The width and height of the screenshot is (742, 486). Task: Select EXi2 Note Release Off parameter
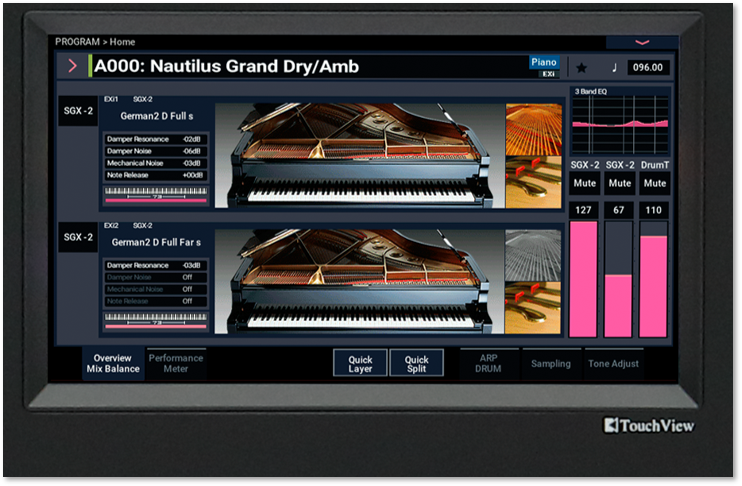[x=155, y=301]
